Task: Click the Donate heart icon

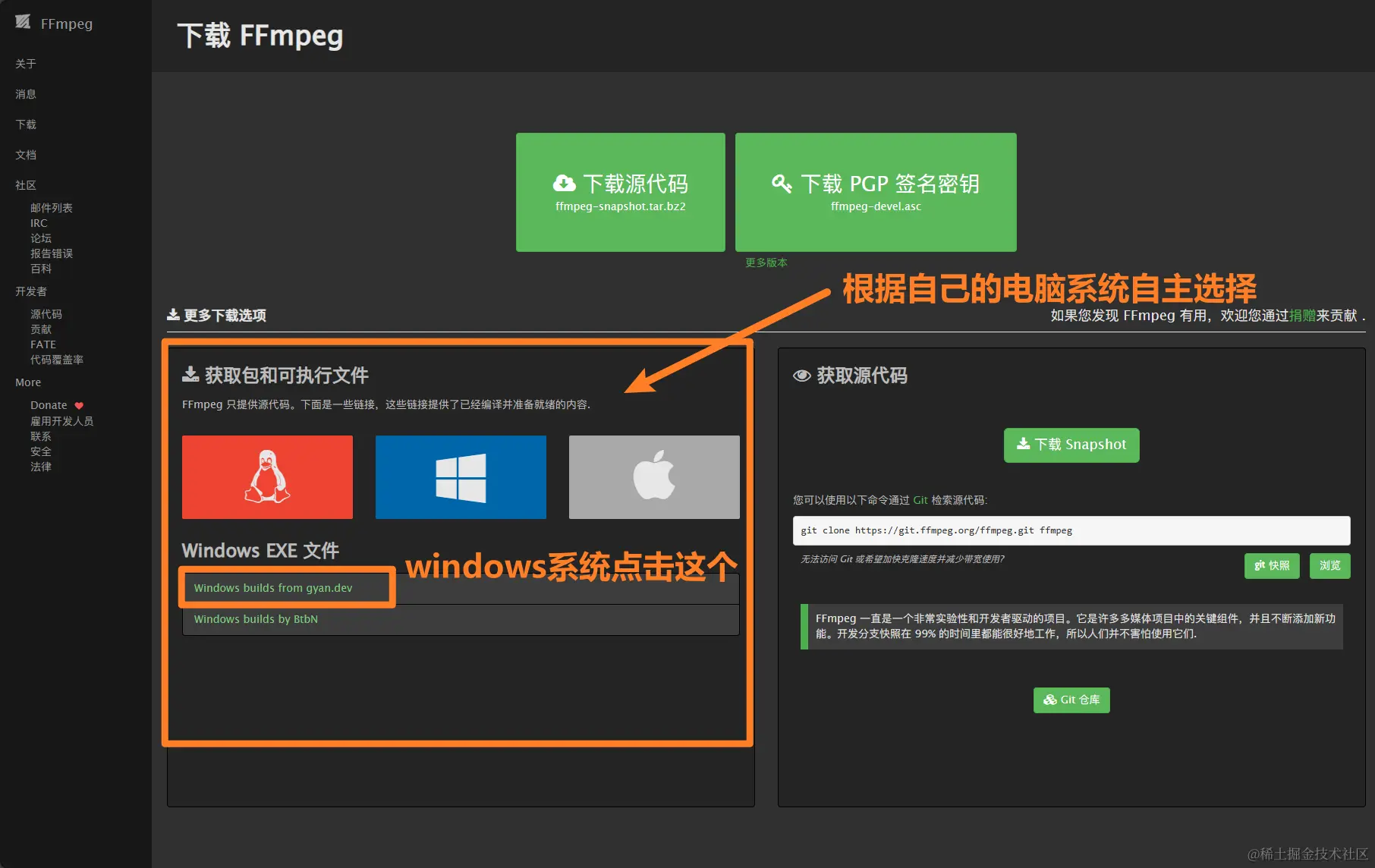Action: point(79,406)
